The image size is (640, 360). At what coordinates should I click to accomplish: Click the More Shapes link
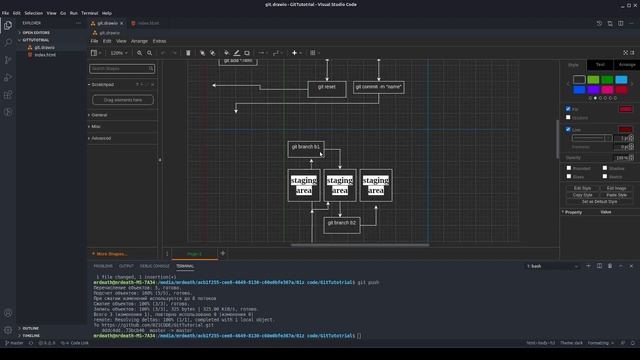tap(109, 254)
